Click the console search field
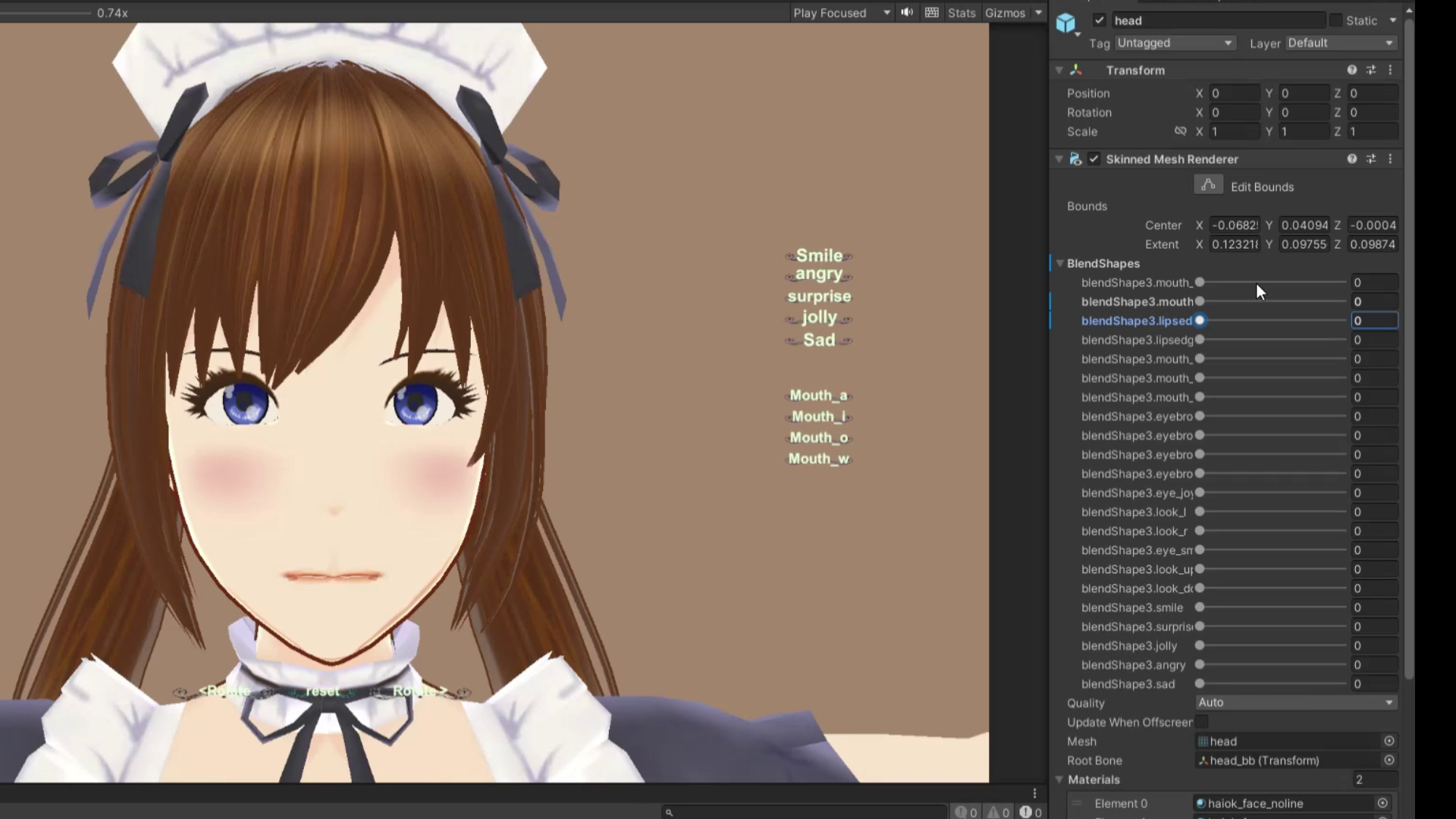This screenshot has height=819, width=1456. pyautogui.click(x=804, y=812)
